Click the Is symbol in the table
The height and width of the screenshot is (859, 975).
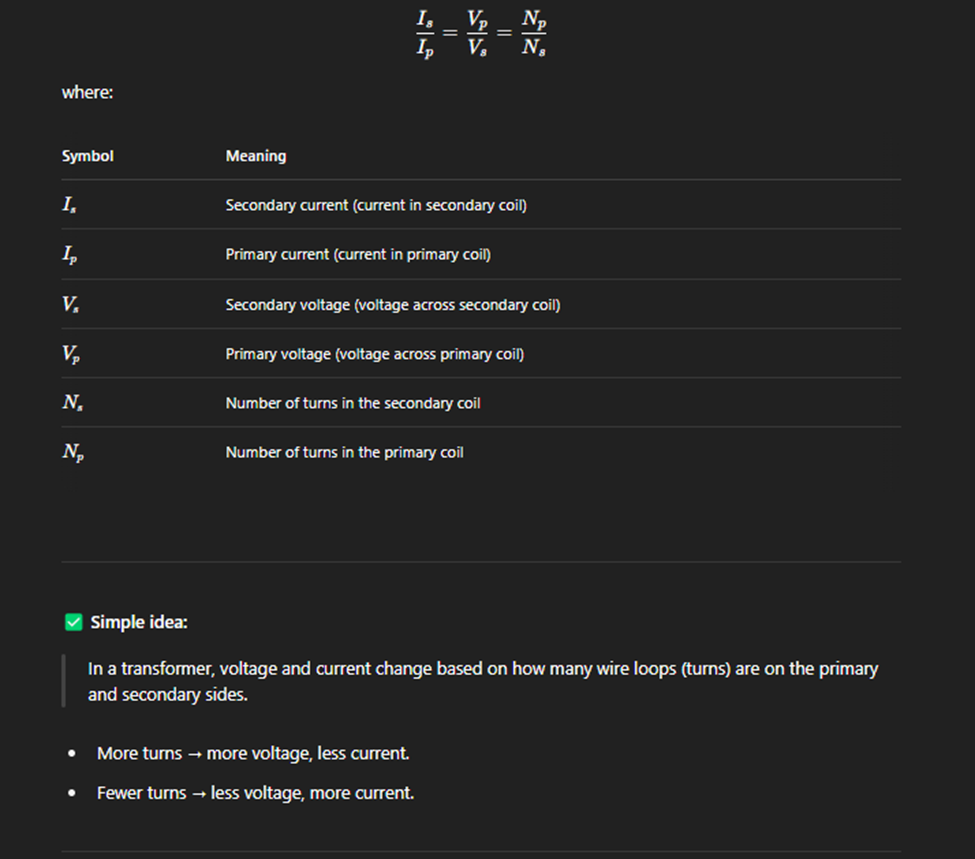pyautogui.click(x=70, y=206)
